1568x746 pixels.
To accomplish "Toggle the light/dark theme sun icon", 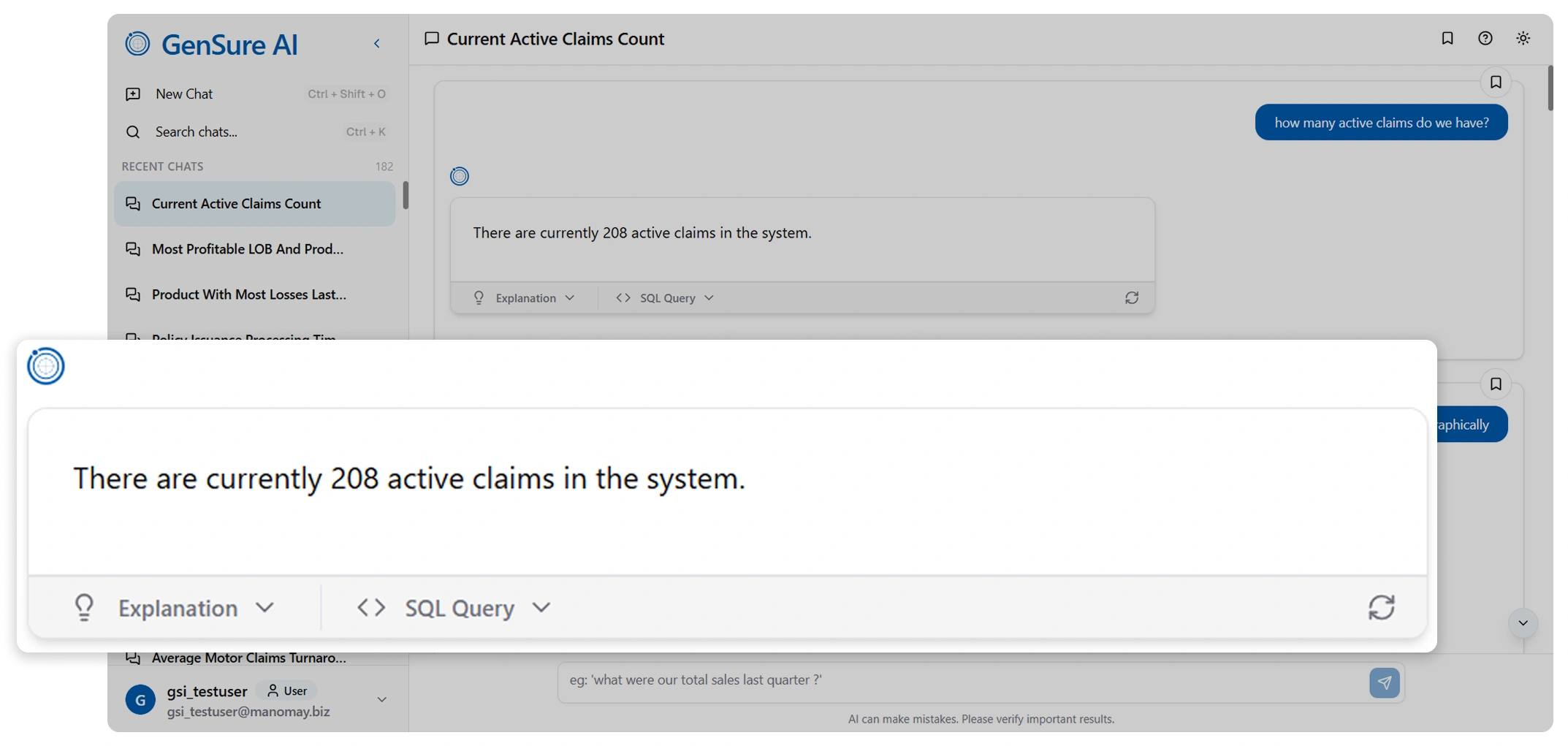I will click(x=1523, y=39).
